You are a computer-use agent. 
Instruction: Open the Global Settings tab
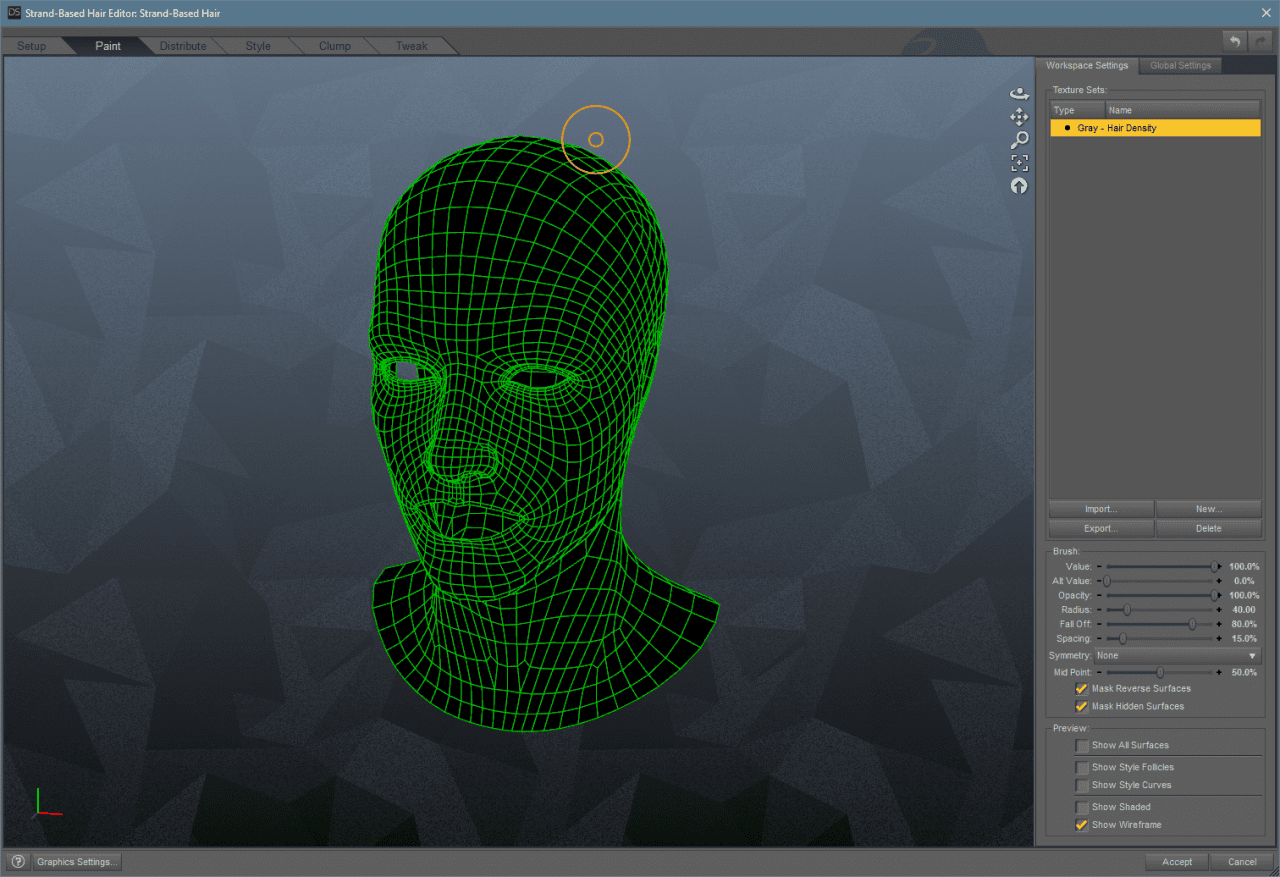pyautogui.click(x=1180, y=66)
